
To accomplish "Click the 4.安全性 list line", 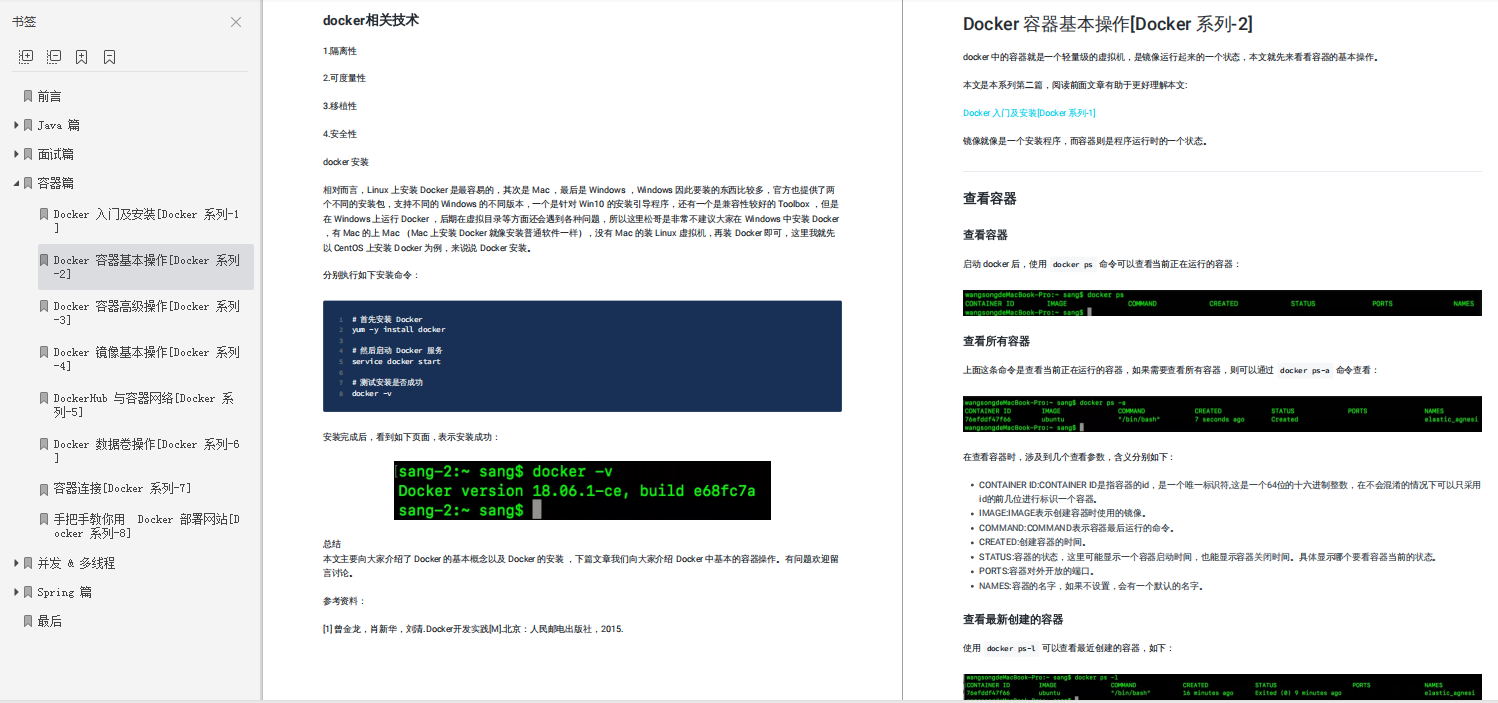I will (340, 134).
